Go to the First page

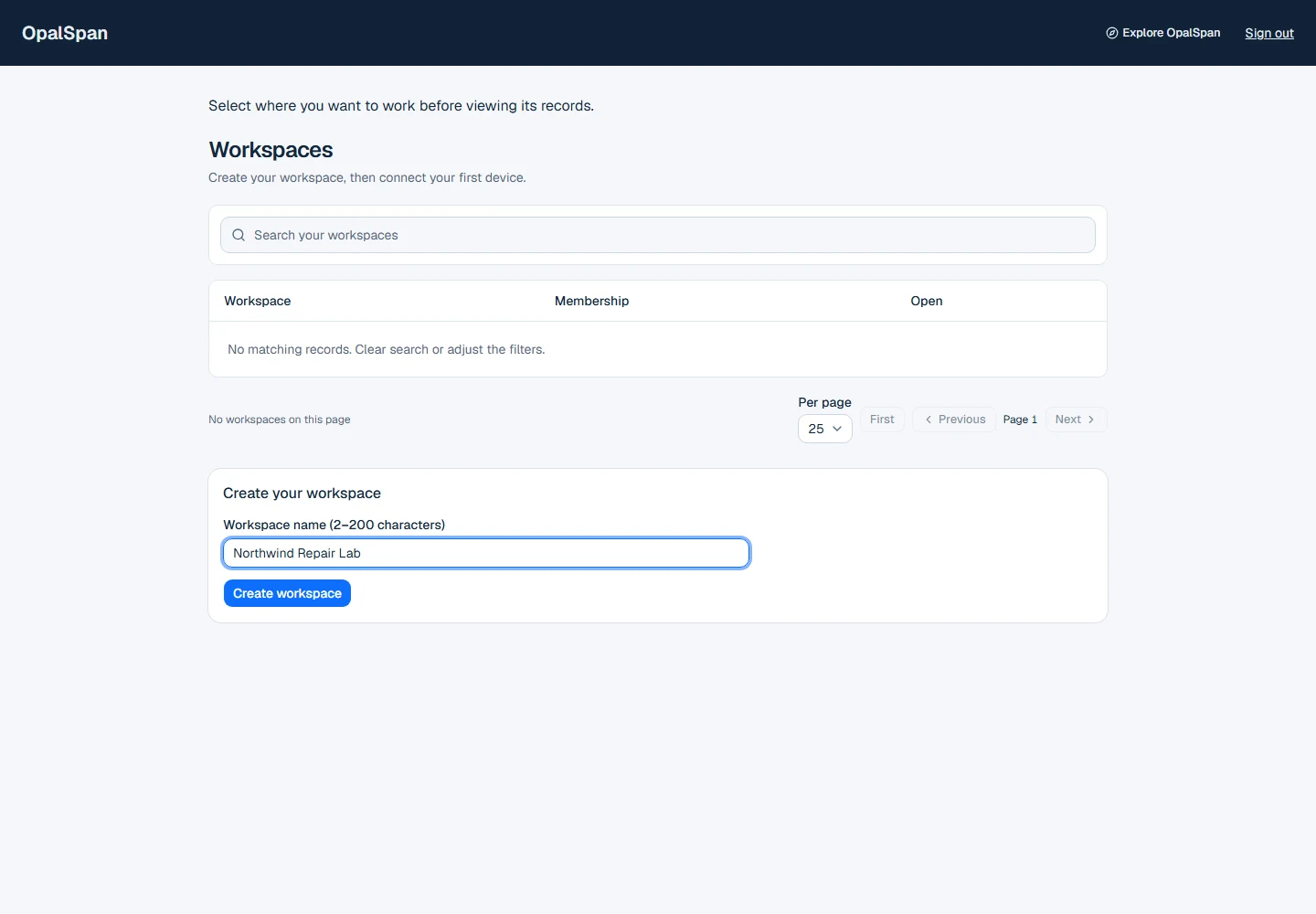click(882, 420)
